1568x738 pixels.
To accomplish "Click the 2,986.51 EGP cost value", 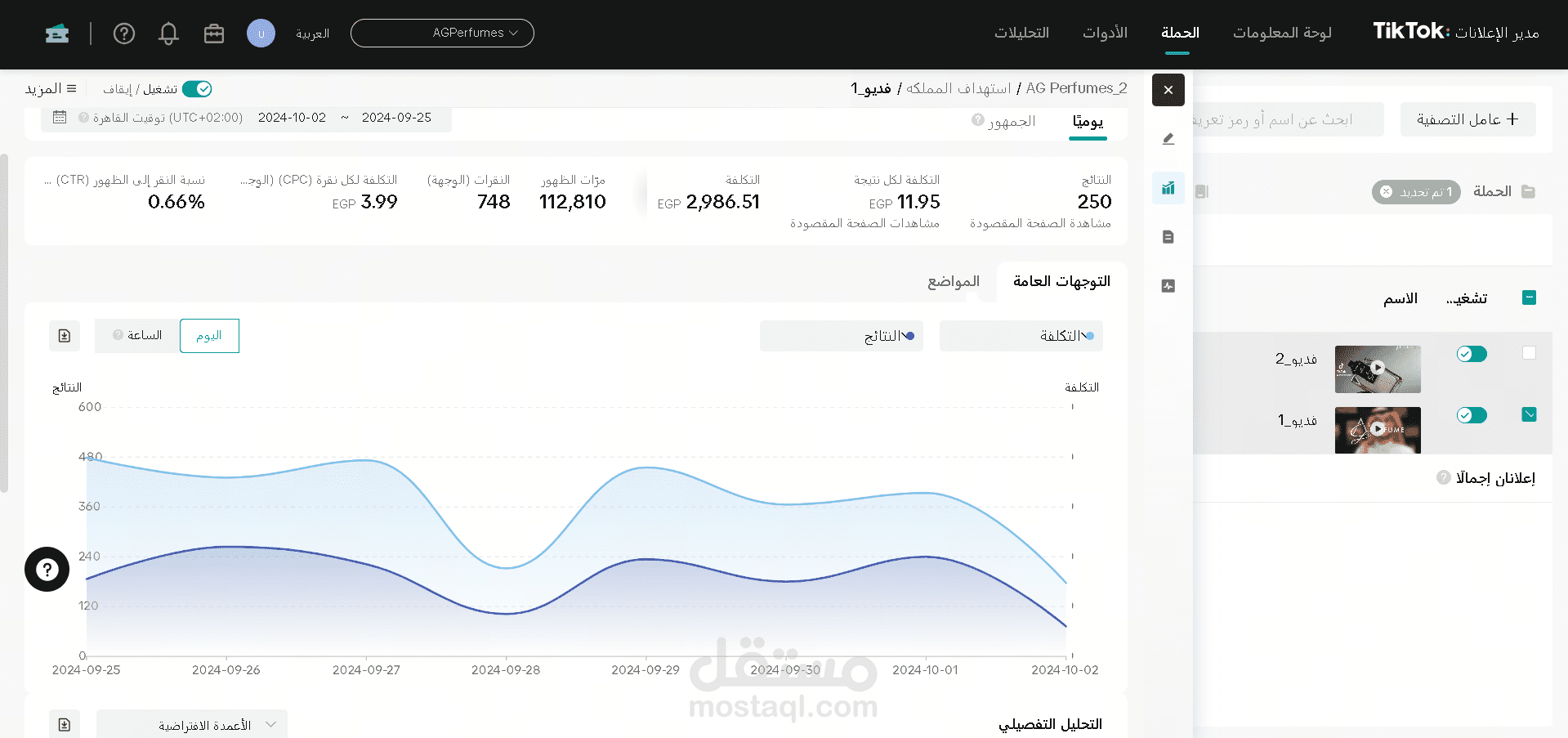I will 708,202.
